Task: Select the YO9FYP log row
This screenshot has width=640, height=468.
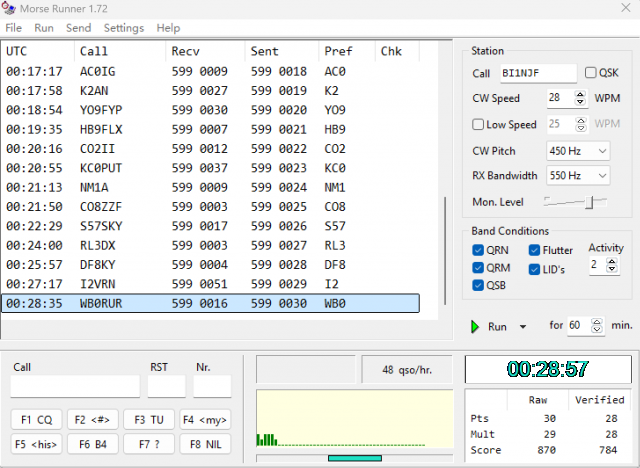Action: pyautogui.click(x=211, y=110)
